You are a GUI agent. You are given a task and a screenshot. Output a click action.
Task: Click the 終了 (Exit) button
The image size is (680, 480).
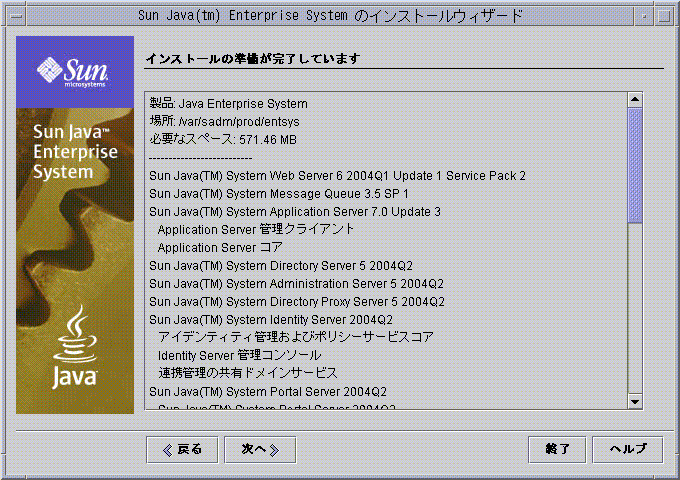pos(557,449)
